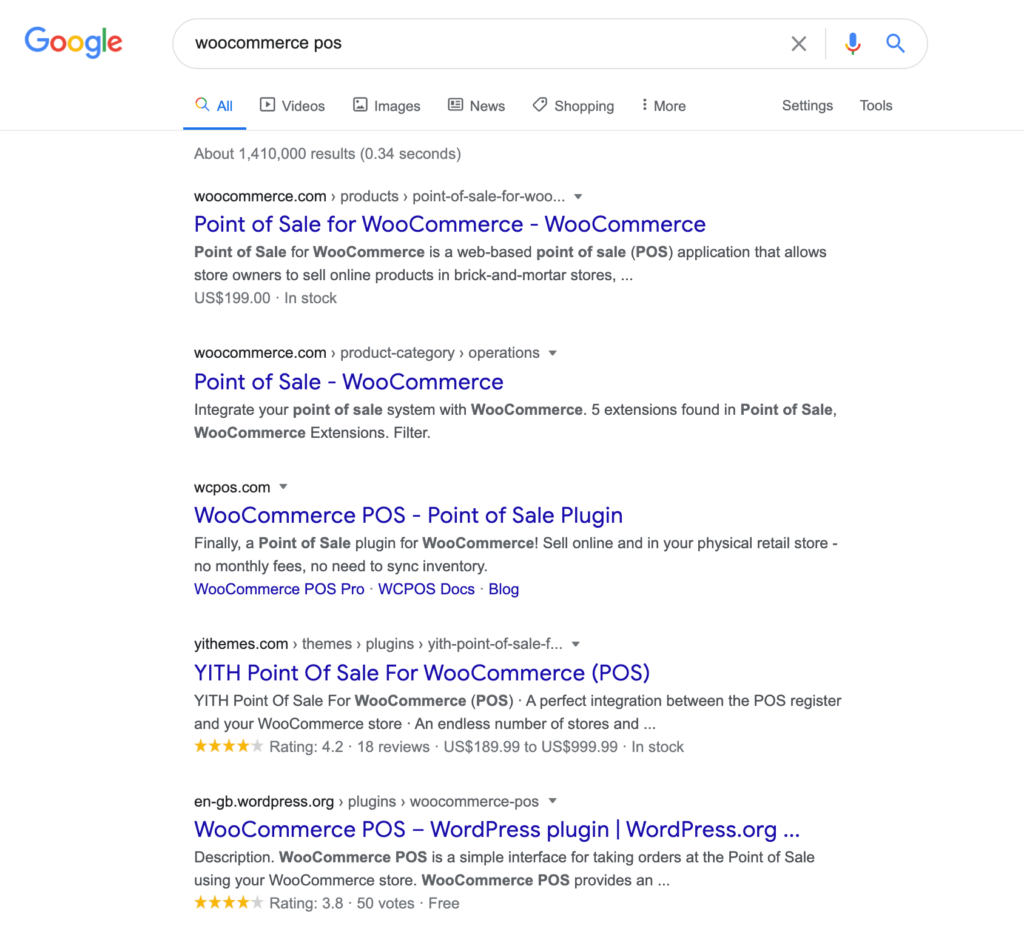1024x940 pixels.
Task: Open the 'Point of Sale for WooCommerce' result
Action: 449,224
